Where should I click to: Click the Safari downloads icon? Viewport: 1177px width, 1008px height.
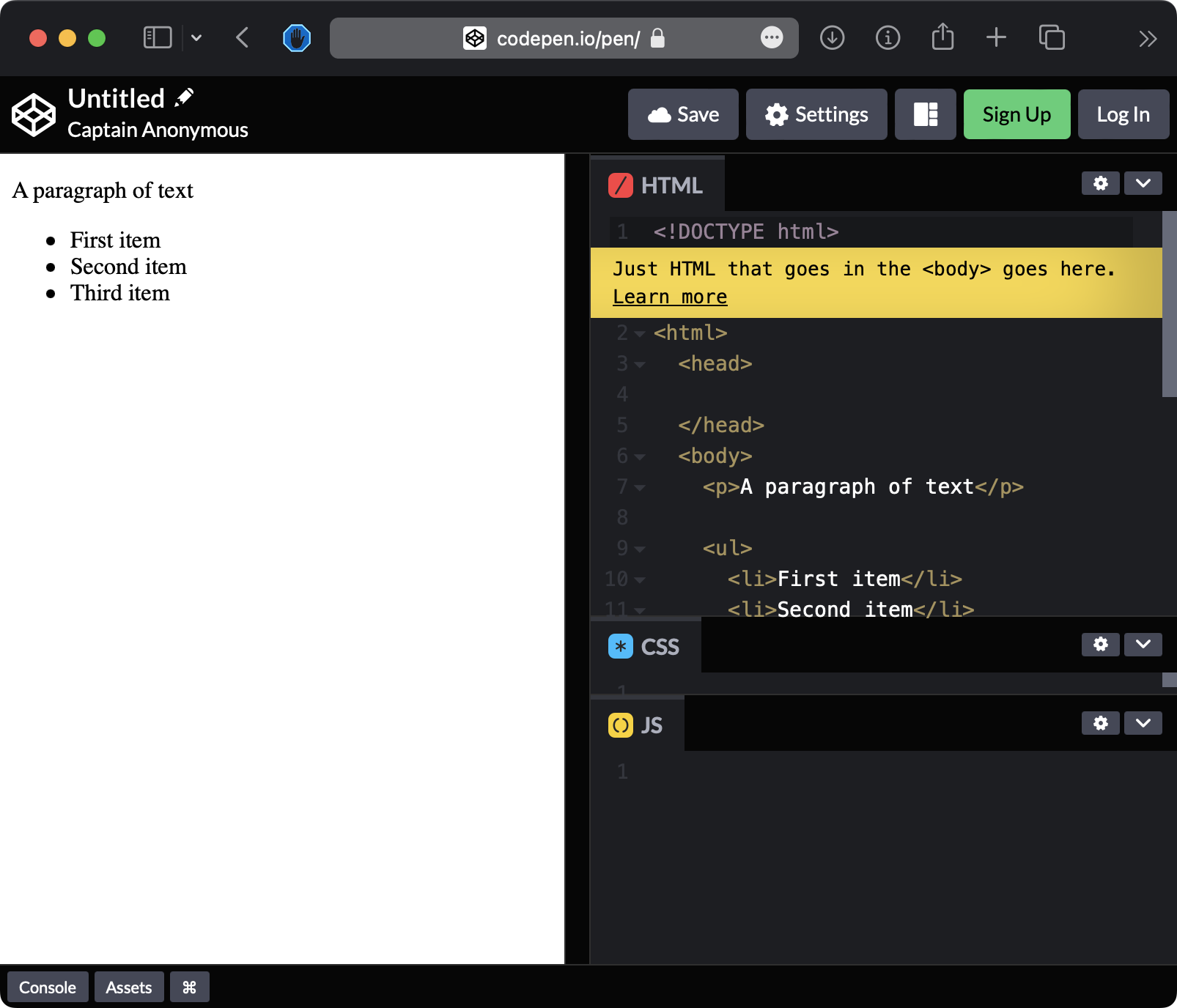pos(832,38)
